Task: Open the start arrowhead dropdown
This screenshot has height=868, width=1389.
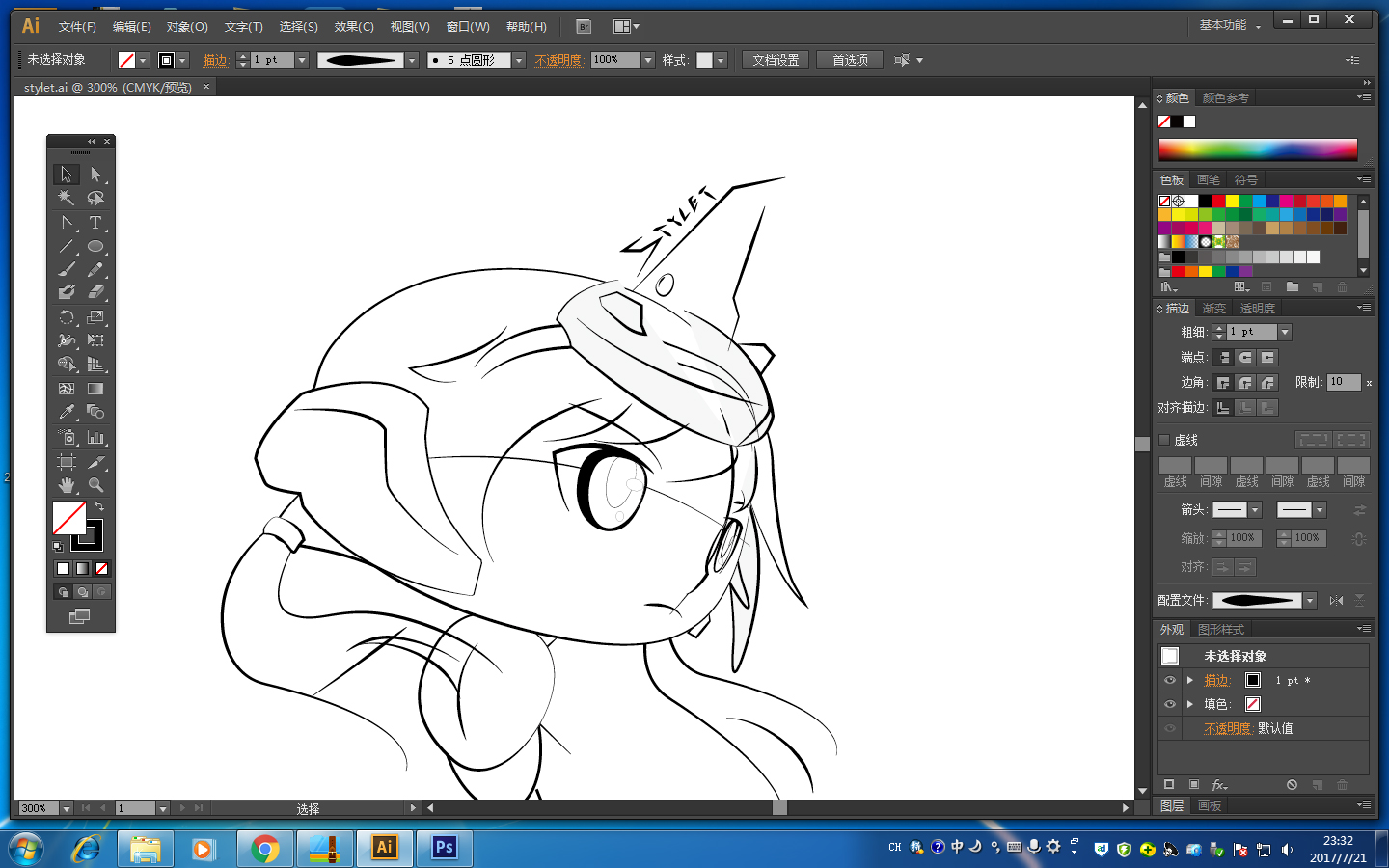Action: 1255,510
